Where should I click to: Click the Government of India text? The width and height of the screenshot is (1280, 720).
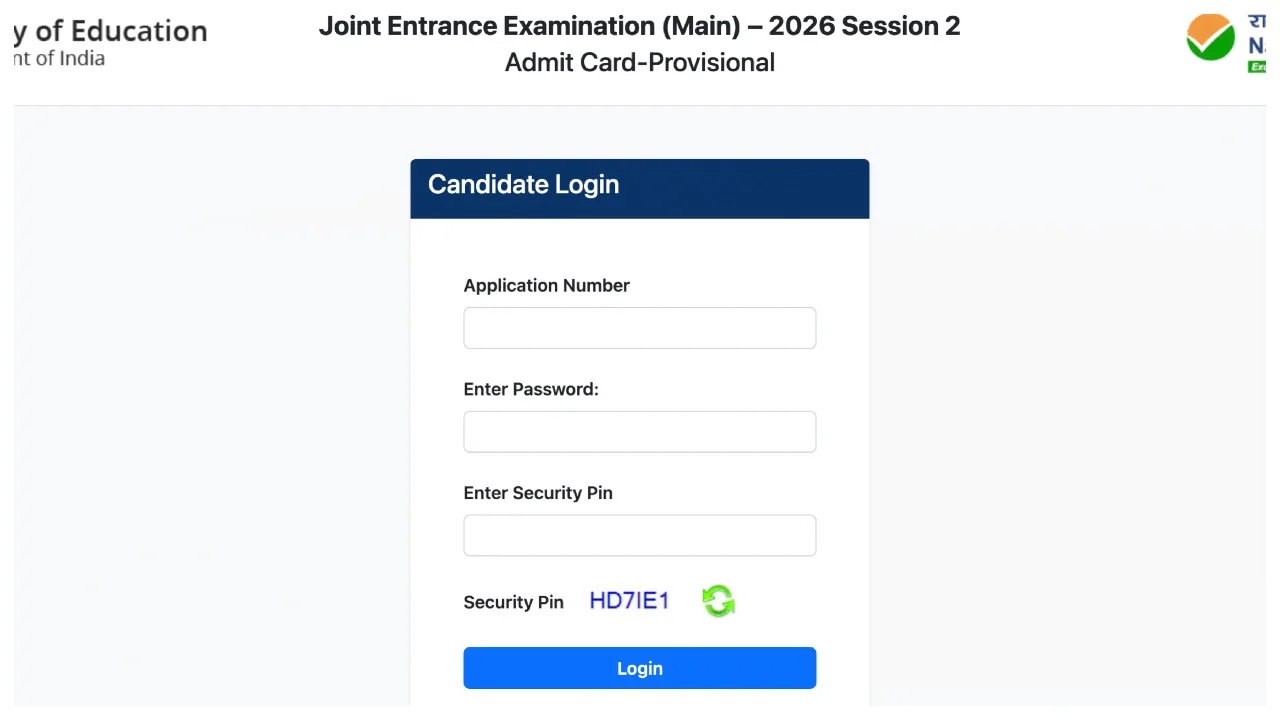pos(60,58)
